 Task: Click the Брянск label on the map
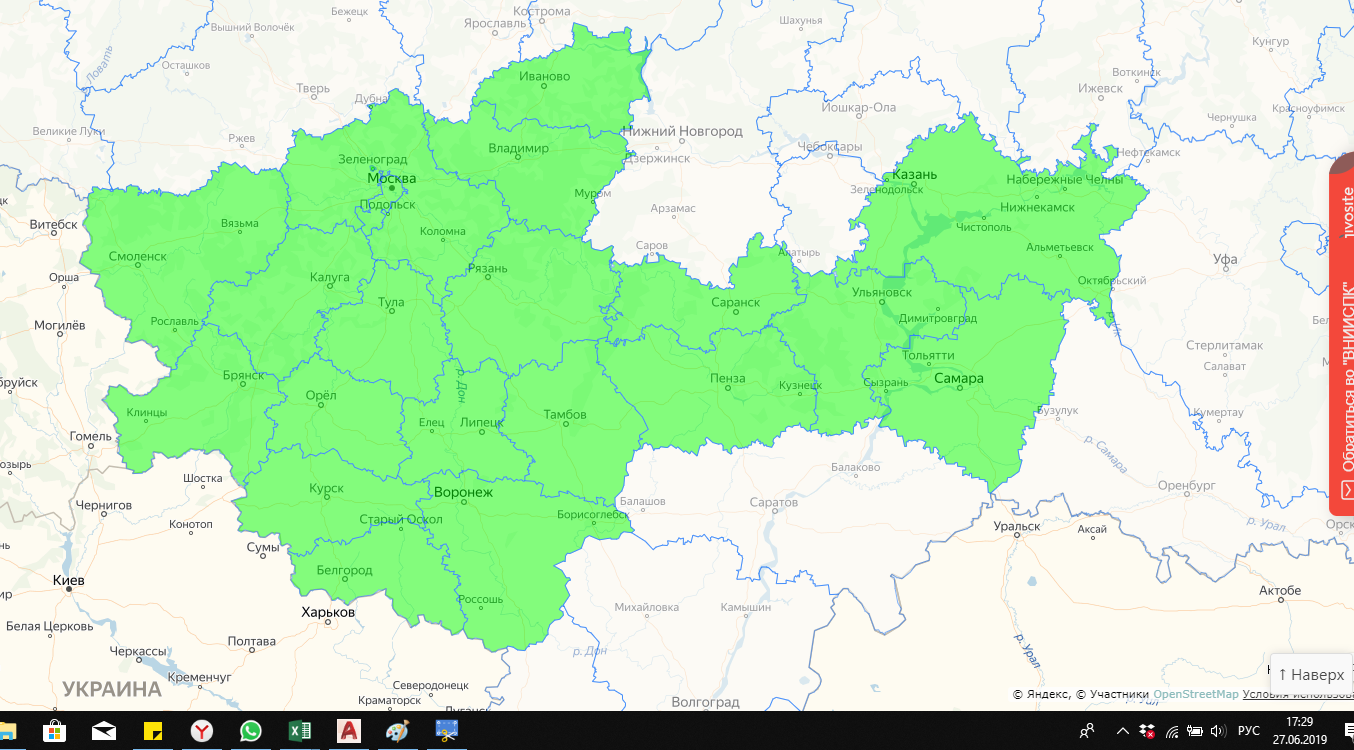pyautogui.click(x=244, y=375)
